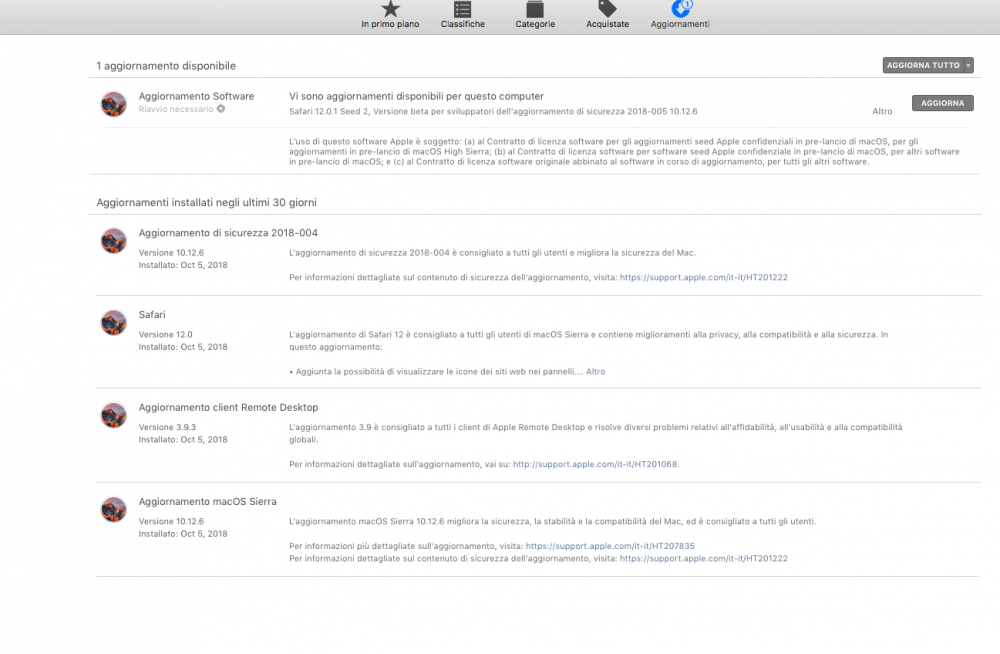Click the Safari update row icon
Viewport: 1000px width, 654px height.
click(114, 322)
